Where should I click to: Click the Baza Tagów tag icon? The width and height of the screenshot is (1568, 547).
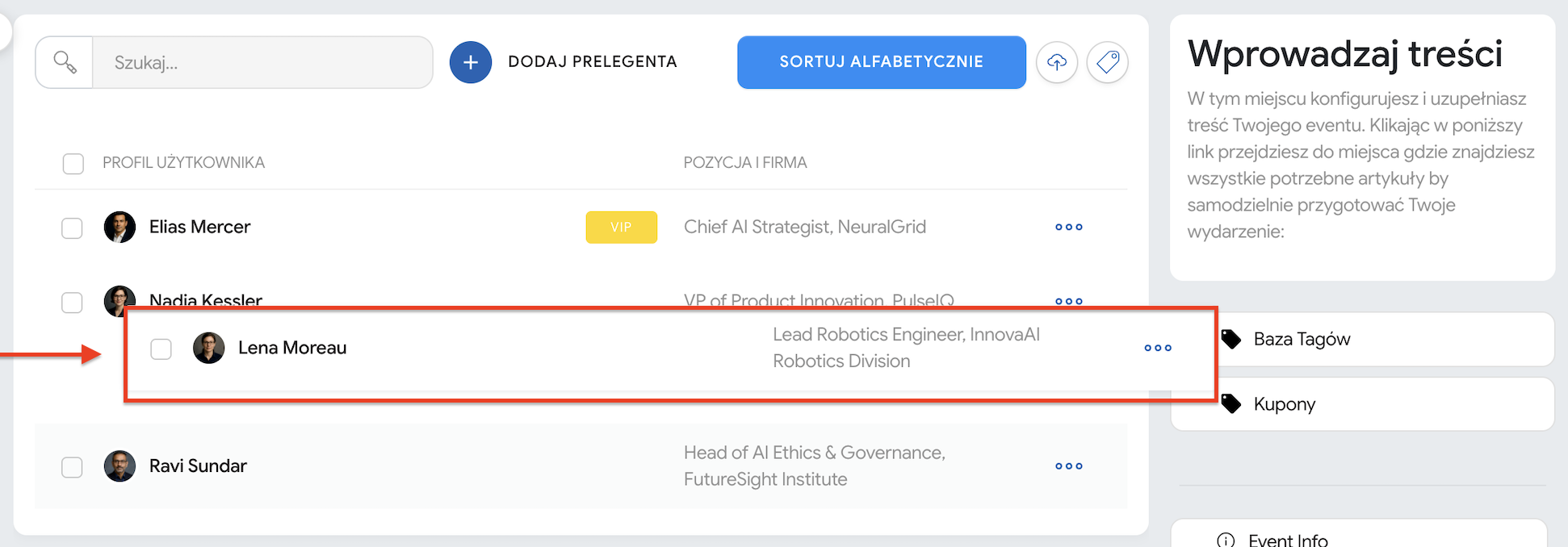[1231, 339]
